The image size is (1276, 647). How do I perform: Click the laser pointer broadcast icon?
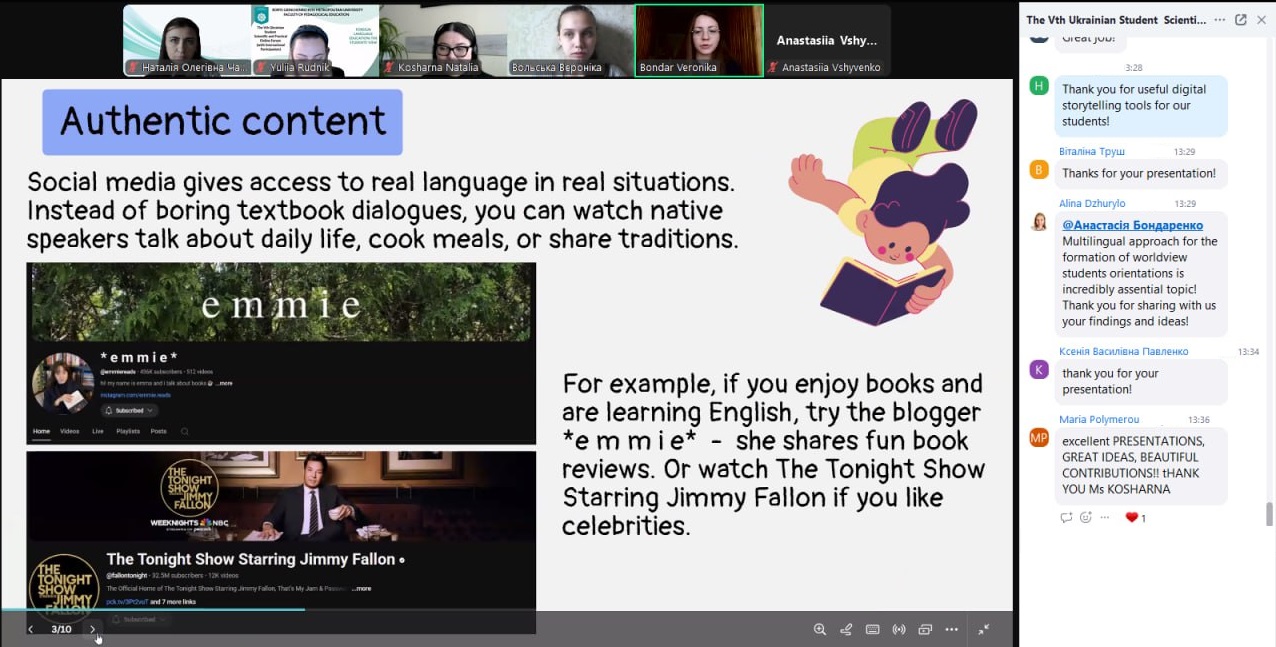tap(898, 629)
